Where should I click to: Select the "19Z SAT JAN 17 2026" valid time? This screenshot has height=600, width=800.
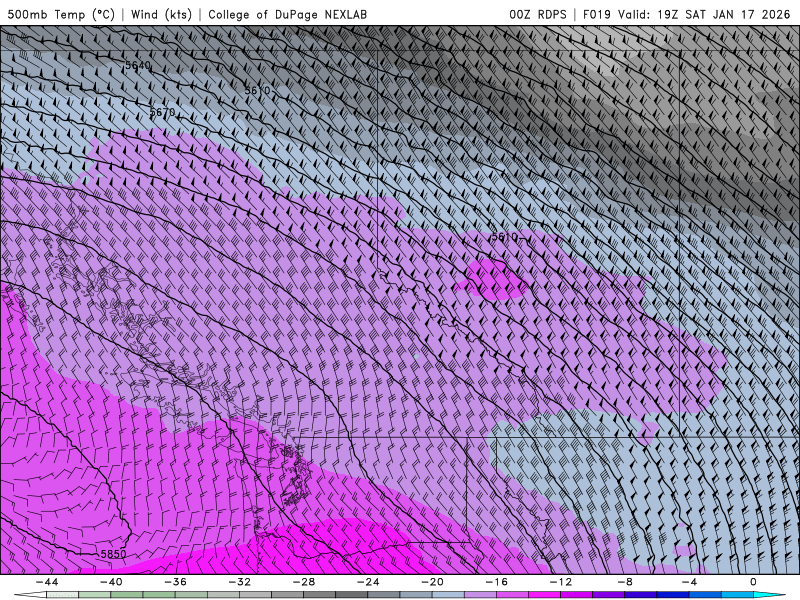pos(723,14)
